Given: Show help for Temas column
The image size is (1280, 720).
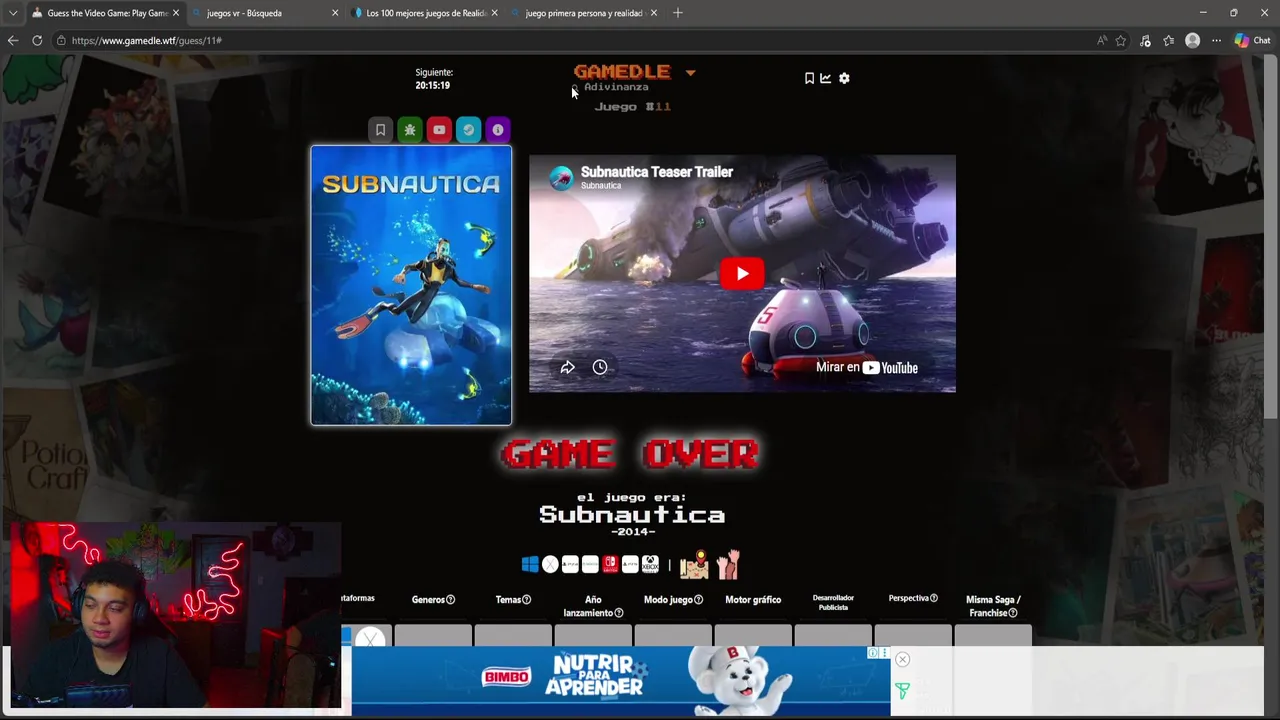Looking at the screenshot, I should (x=526, y=600).
